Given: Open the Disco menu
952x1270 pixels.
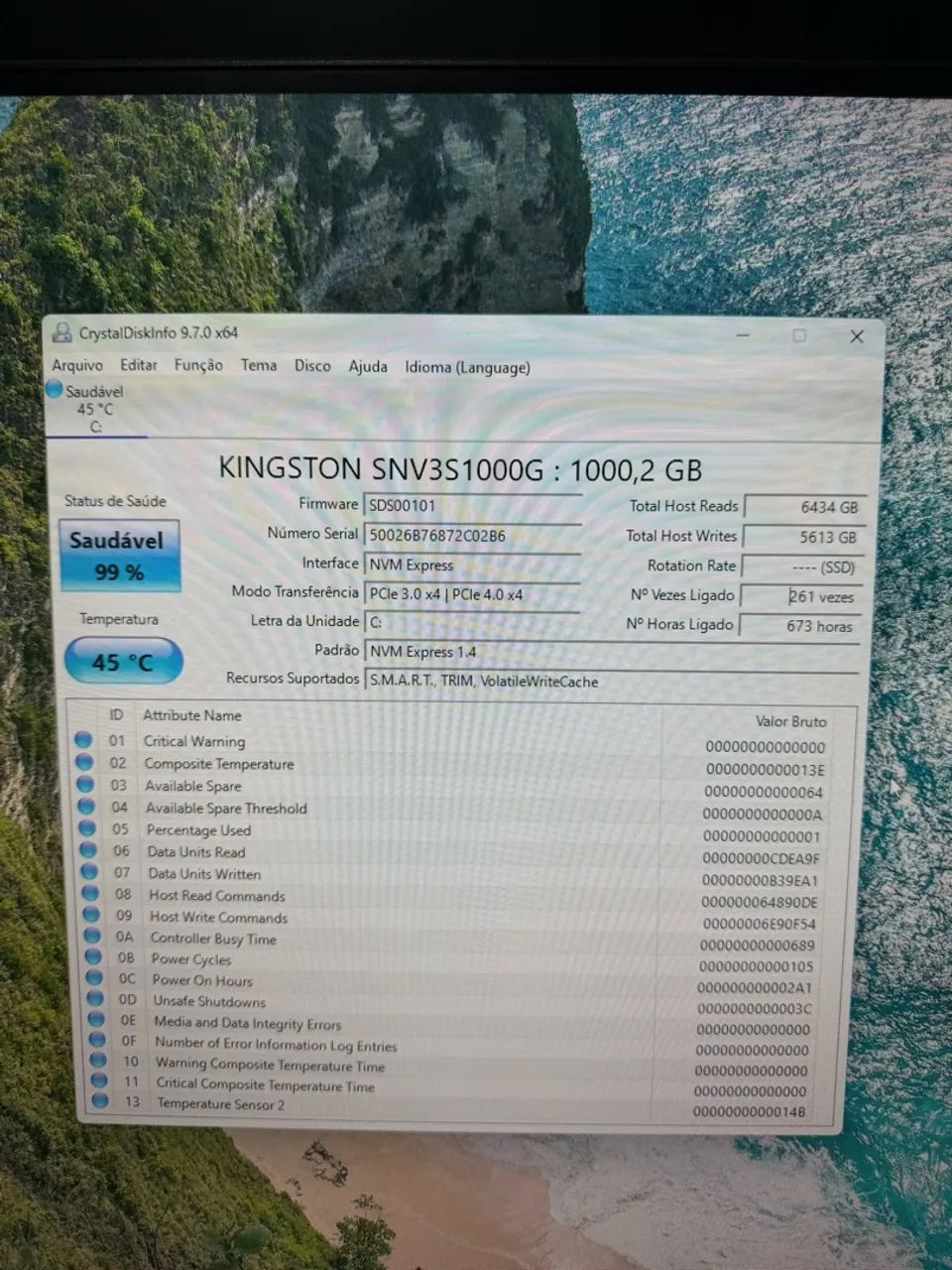Looking at the screenshot, I should [312, 365].
